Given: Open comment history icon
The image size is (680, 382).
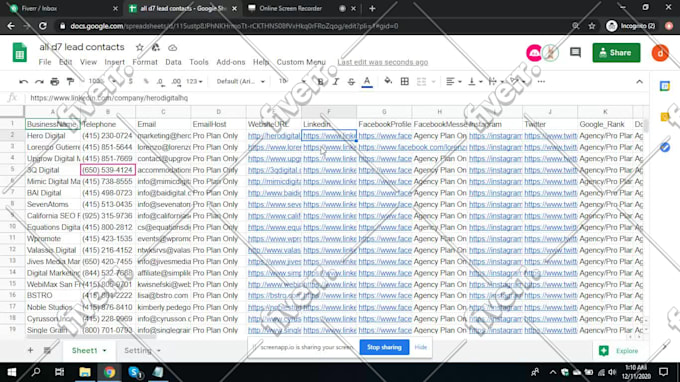Looking at the screenshot, I should click(x=575, y=52).
